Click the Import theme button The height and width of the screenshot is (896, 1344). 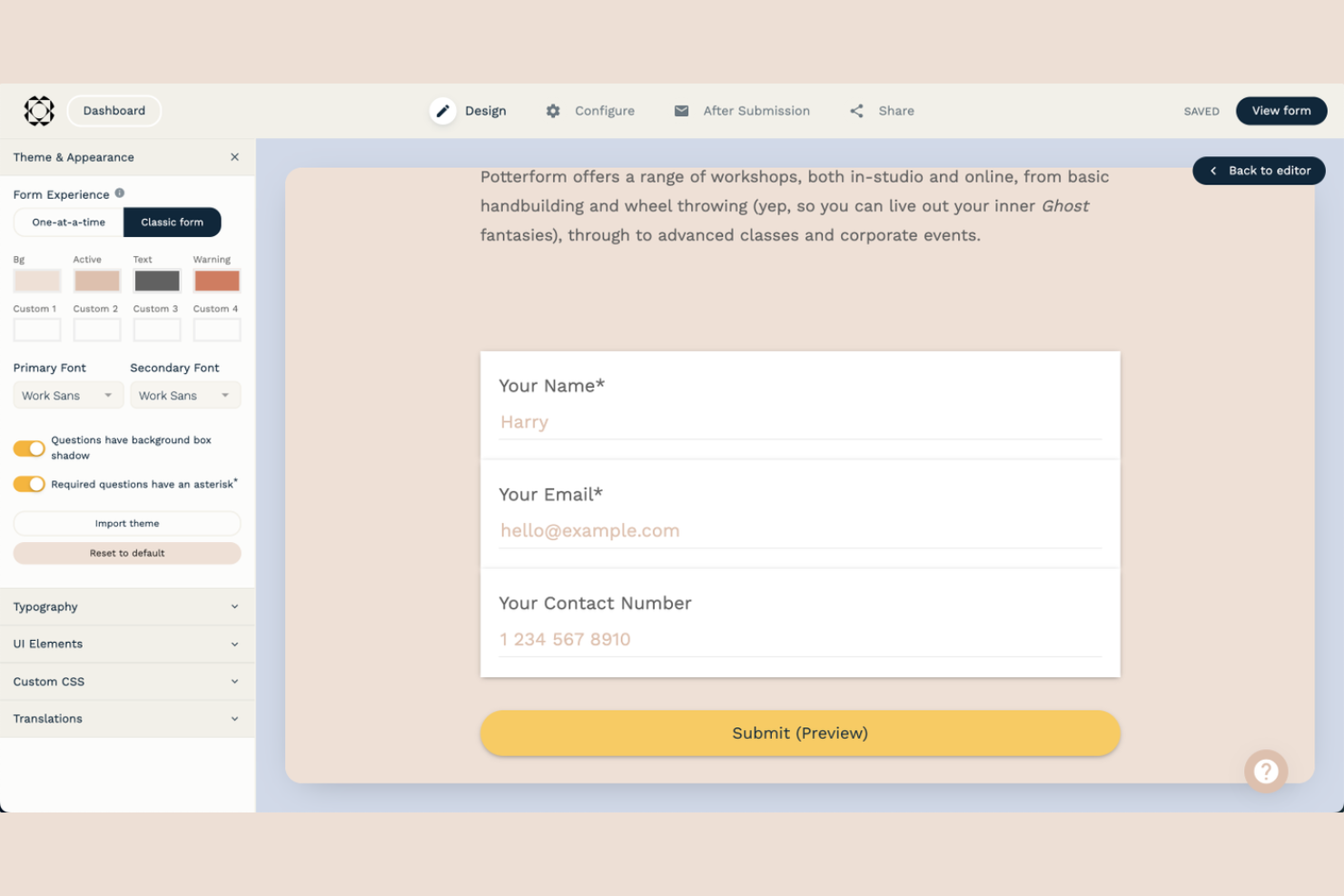point(126,523)
